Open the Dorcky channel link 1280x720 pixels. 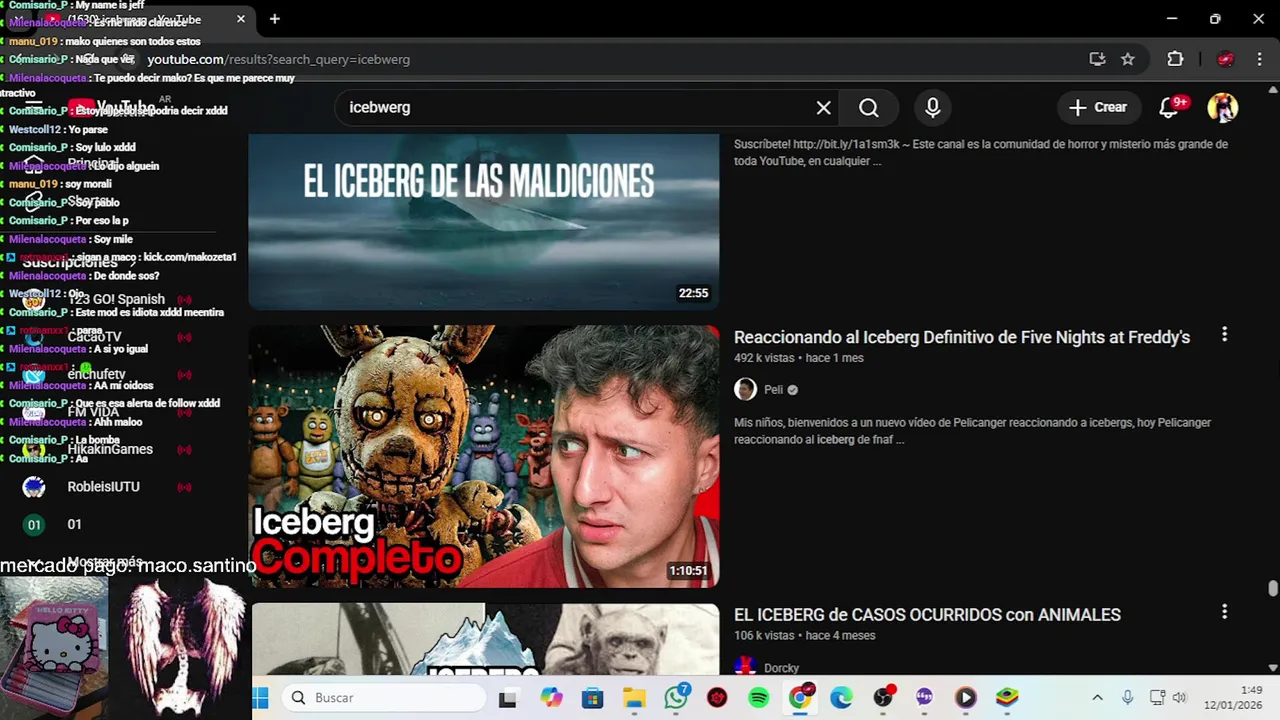(781, 668)
